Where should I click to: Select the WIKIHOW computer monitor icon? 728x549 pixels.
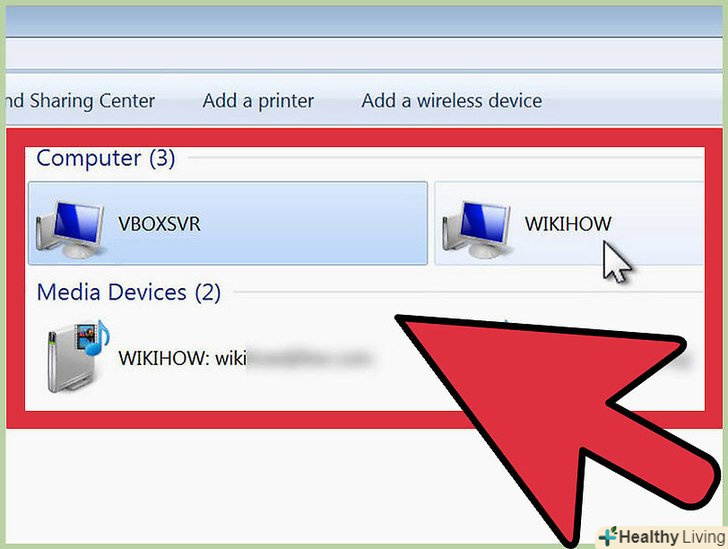coord(477,229)
